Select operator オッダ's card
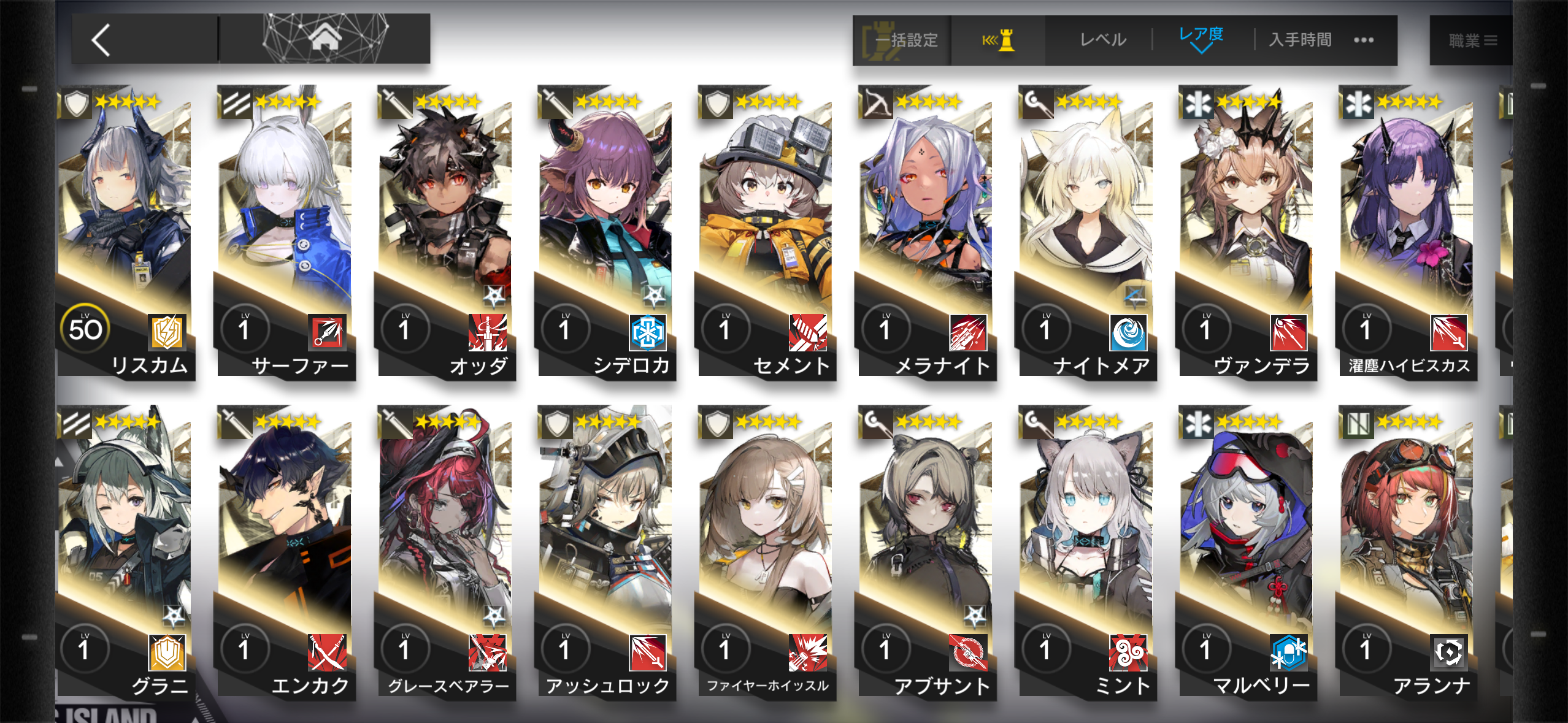This screenshot has width=1568, height=723. (x=446, y=232)
